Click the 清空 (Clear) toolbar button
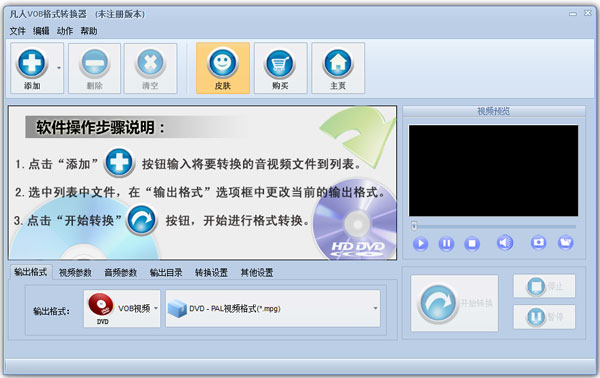600x378 pixels. tap(150, 68)
